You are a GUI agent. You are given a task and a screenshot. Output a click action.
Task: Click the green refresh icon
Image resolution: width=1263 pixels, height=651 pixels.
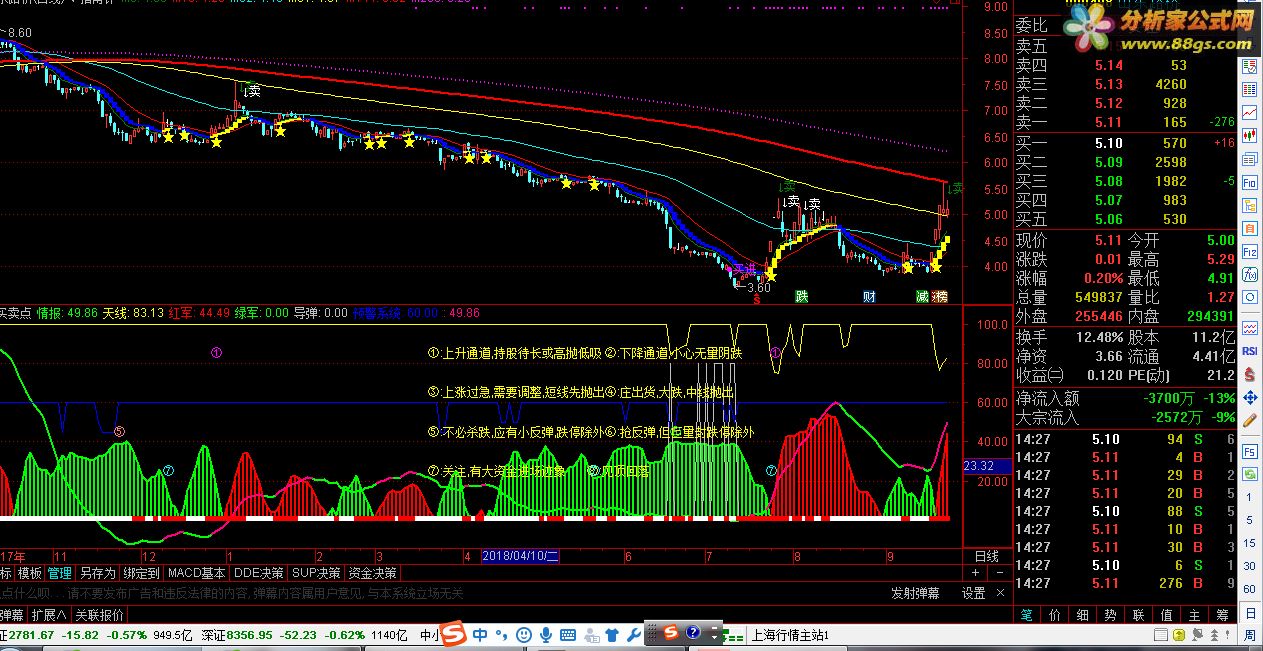click(1248, 474)
